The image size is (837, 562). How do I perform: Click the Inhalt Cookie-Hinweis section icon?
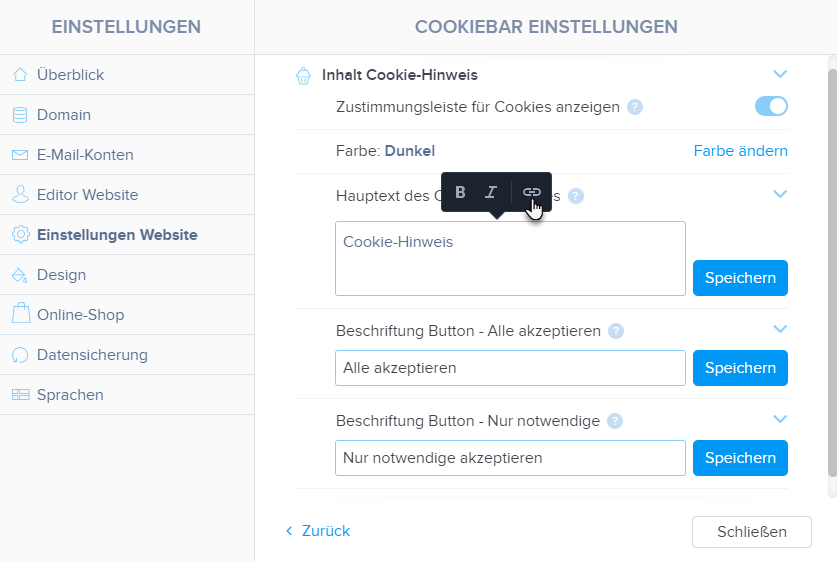303,75
